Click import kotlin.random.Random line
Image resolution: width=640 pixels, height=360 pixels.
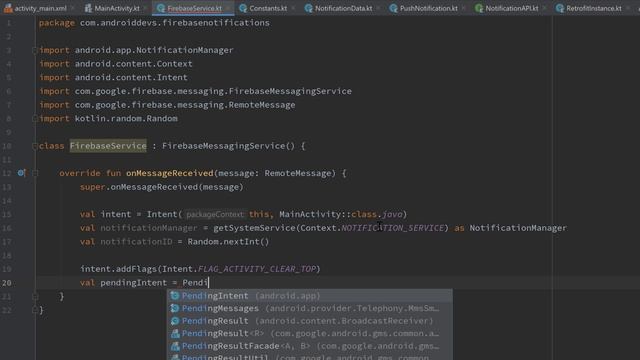[x=109, y=118]
